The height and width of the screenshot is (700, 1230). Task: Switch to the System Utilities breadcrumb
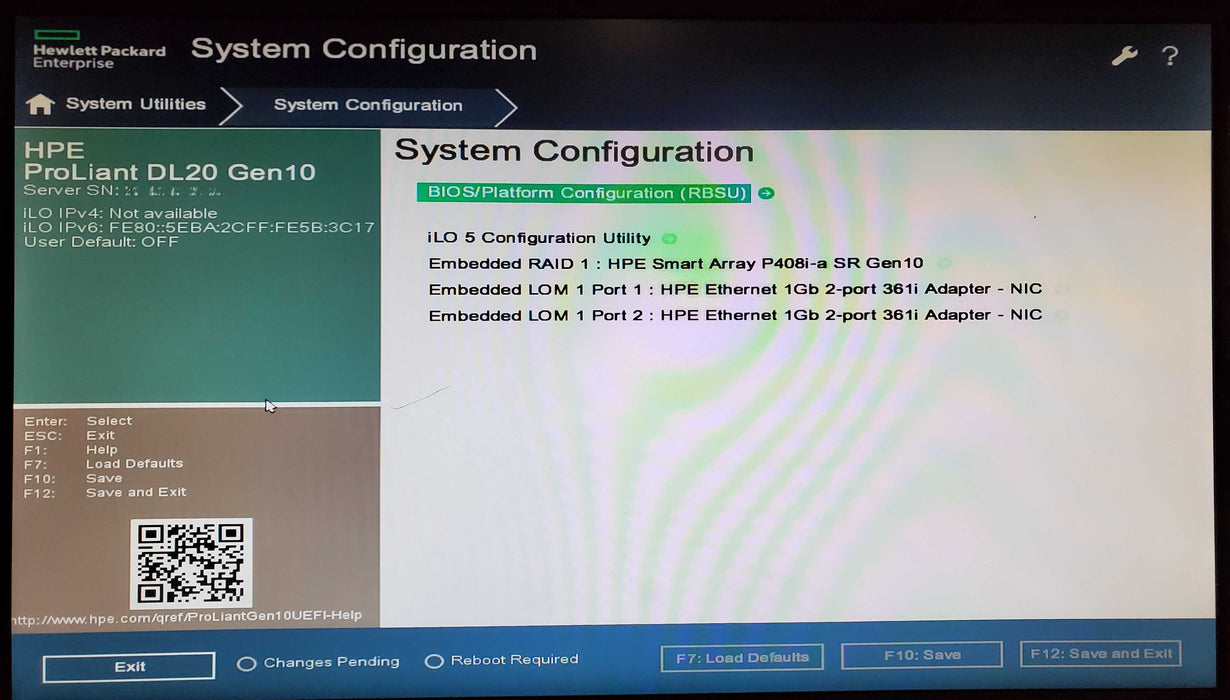135,103
